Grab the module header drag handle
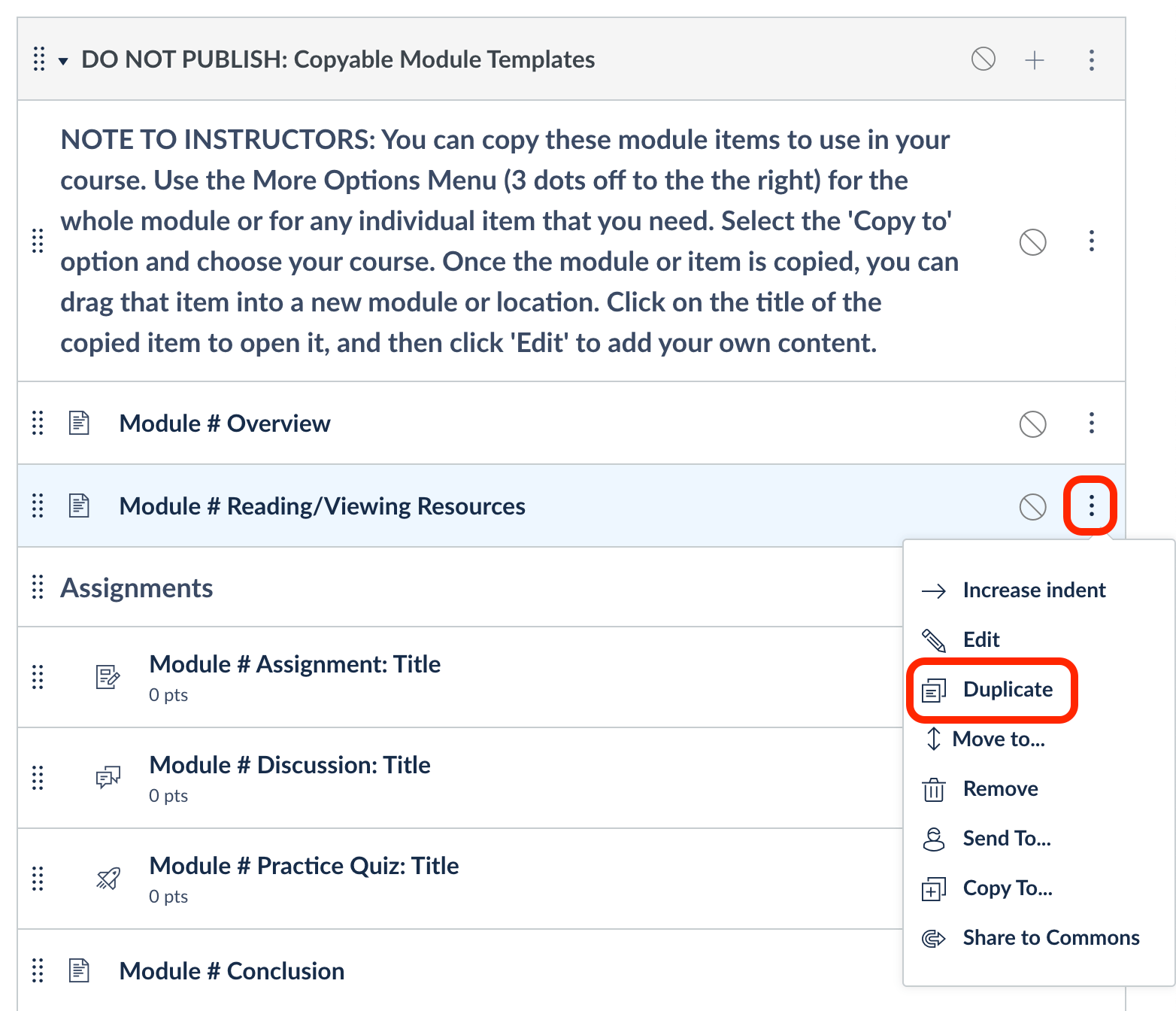The image size is (1176, 1011). (39, 59)
